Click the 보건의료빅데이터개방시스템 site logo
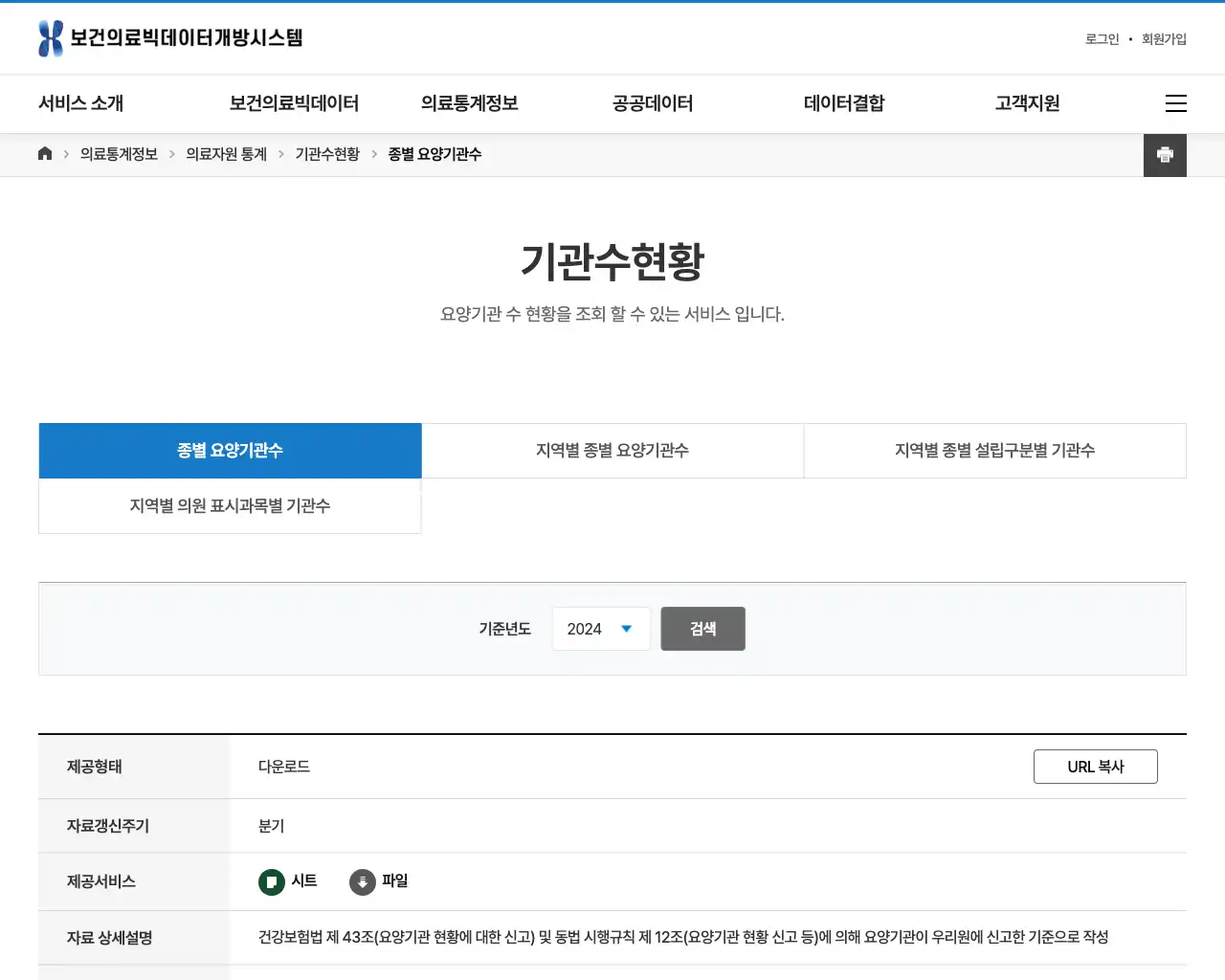1225x980 pixels. (170, 38)
